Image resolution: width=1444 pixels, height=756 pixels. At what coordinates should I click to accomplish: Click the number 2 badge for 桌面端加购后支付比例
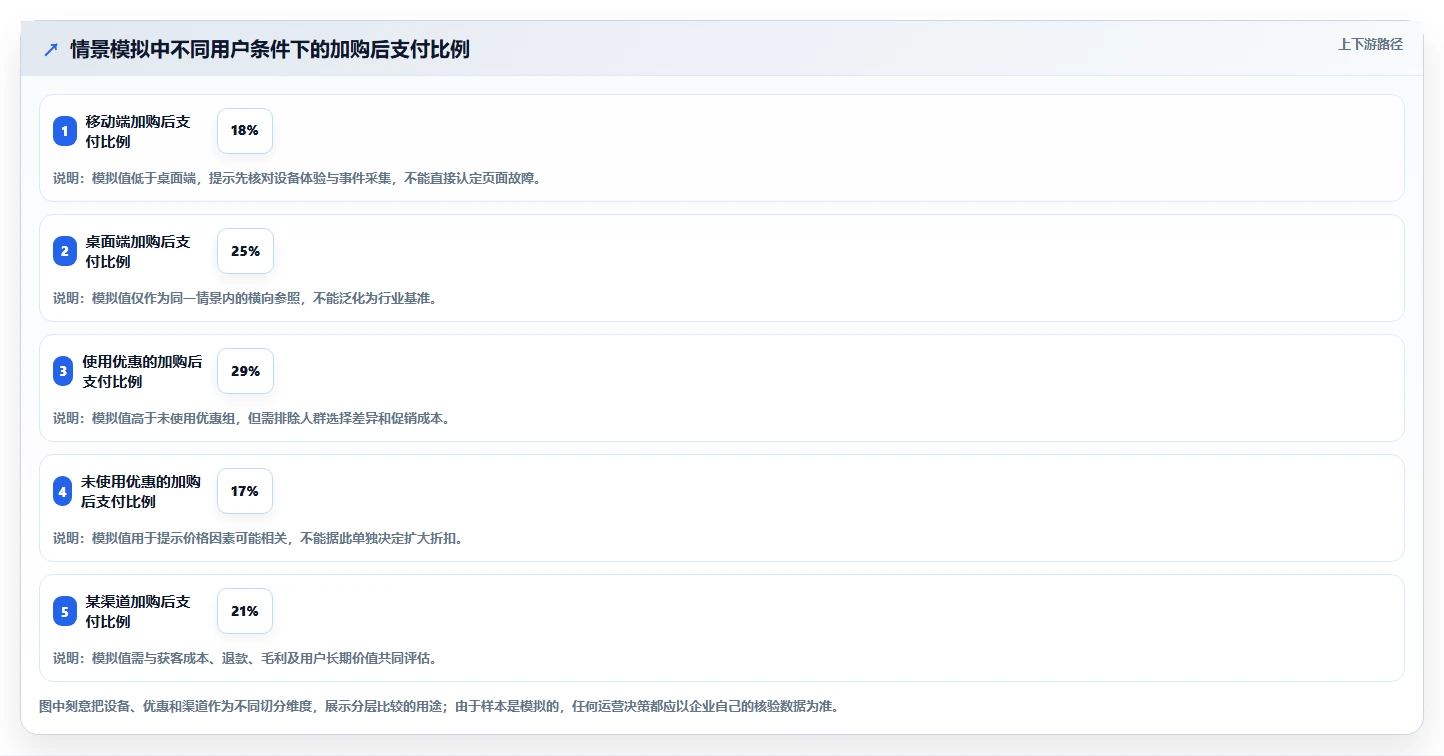click(x=65, y=251)
